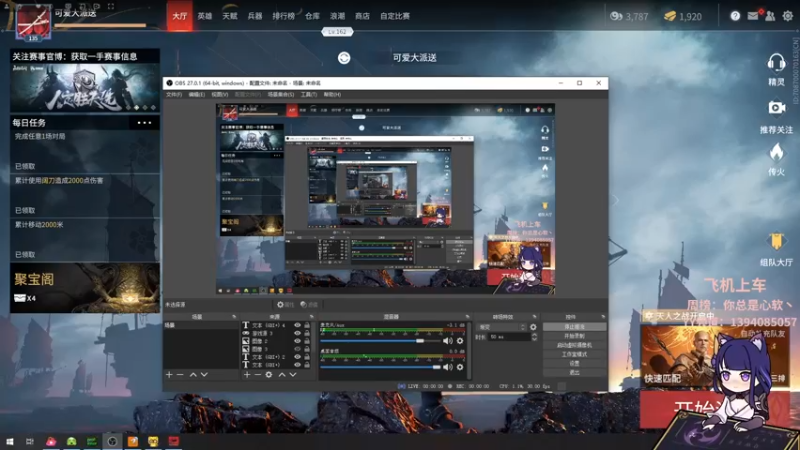
Task: Remove the selected source with the minus icon
Action: (258, 374)
